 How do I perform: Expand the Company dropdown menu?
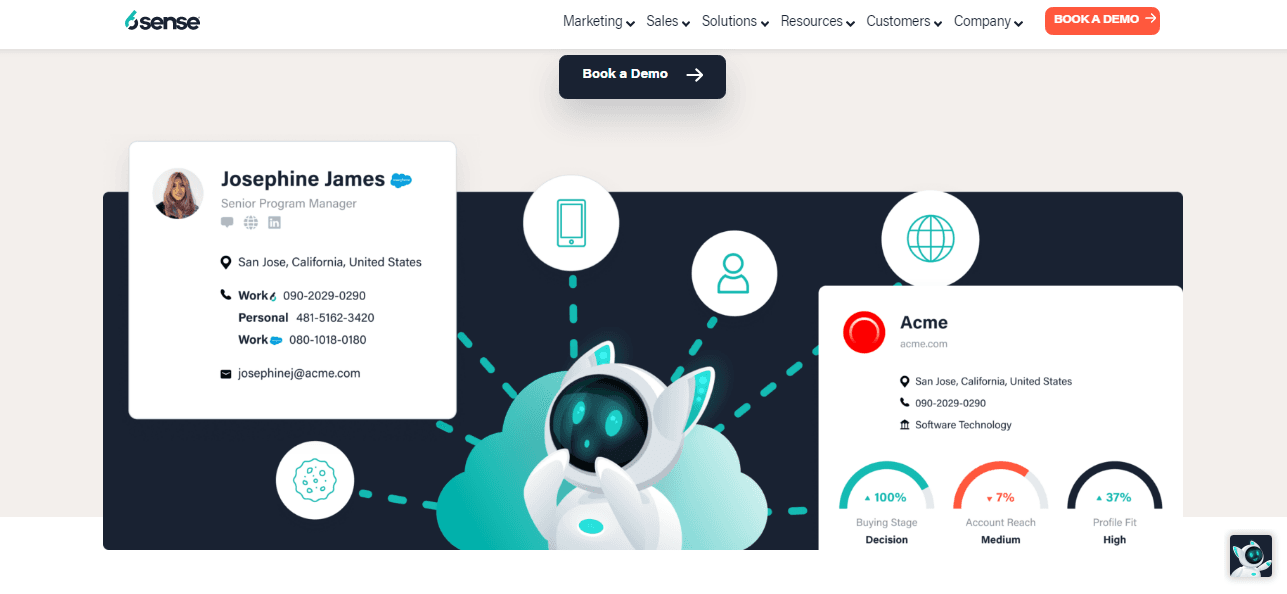click(x=988, y=21)
